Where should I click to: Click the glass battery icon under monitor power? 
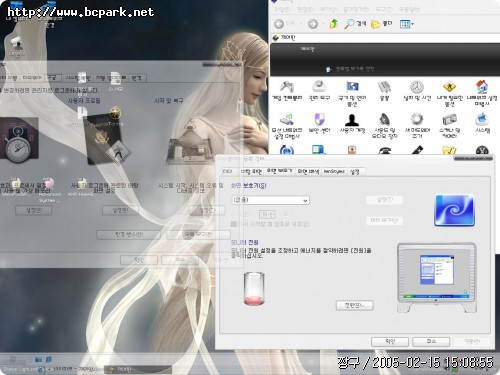254,289
